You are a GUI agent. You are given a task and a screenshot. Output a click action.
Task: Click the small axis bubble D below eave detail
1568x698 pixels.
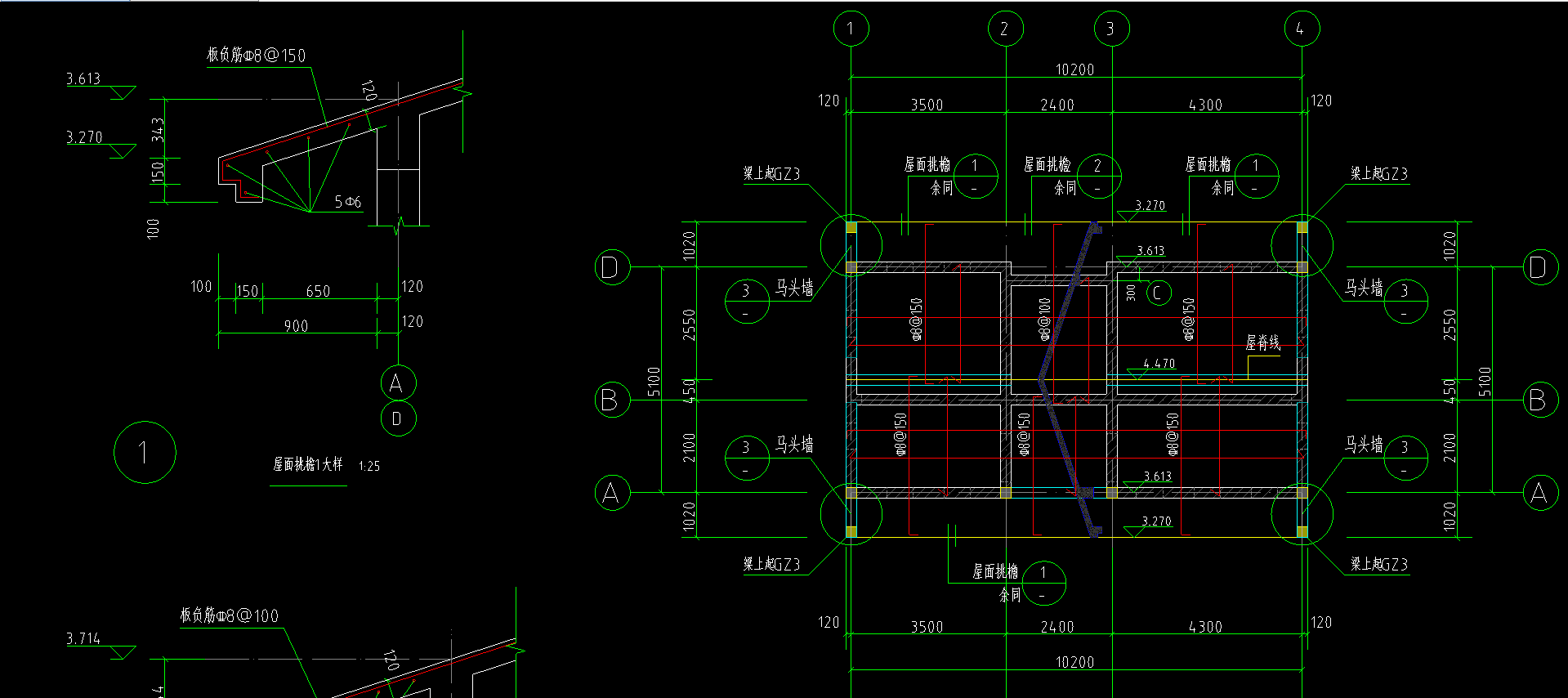point(398,418)
